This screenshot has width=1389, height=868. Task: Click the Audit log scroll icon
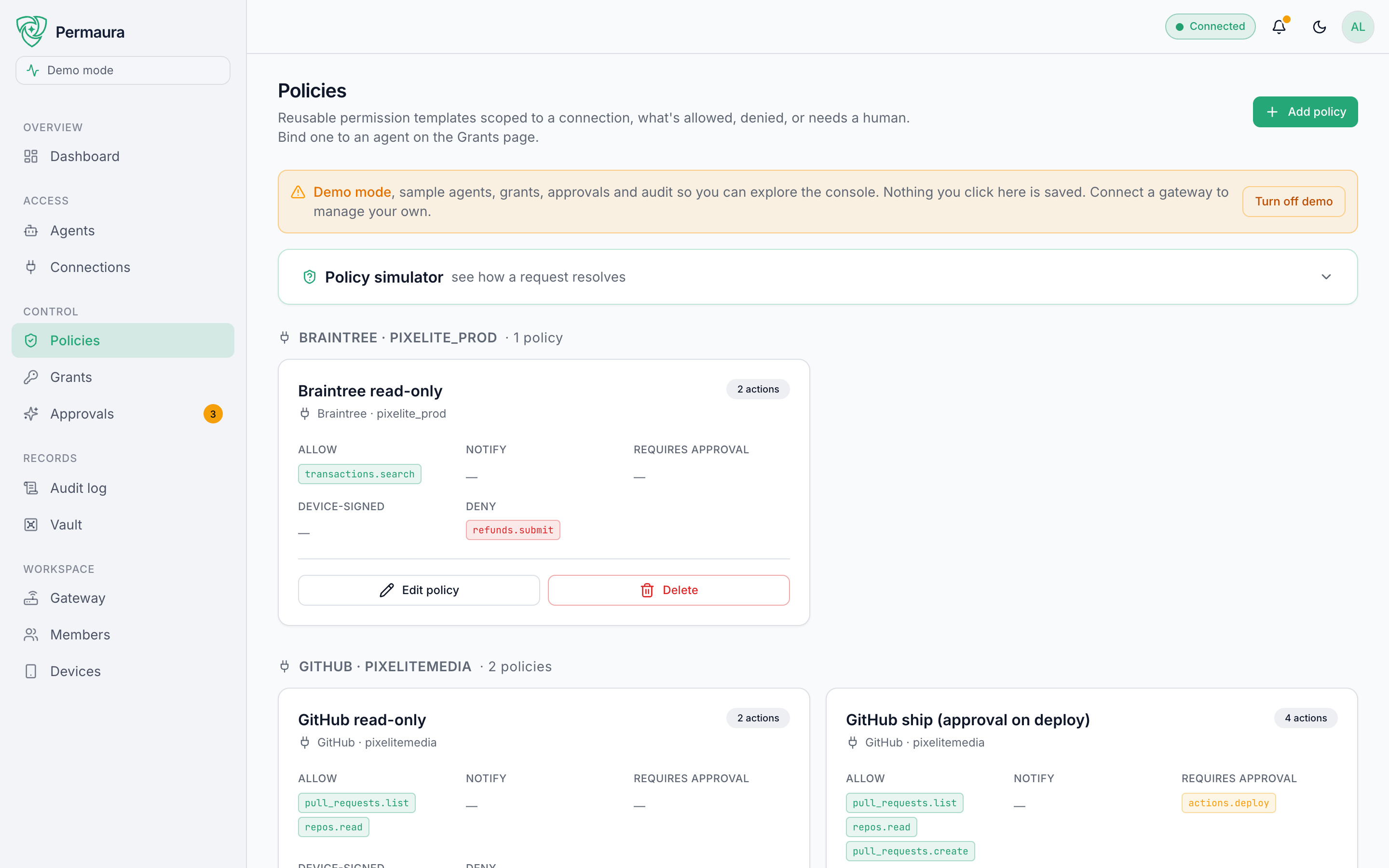[31, 488]
